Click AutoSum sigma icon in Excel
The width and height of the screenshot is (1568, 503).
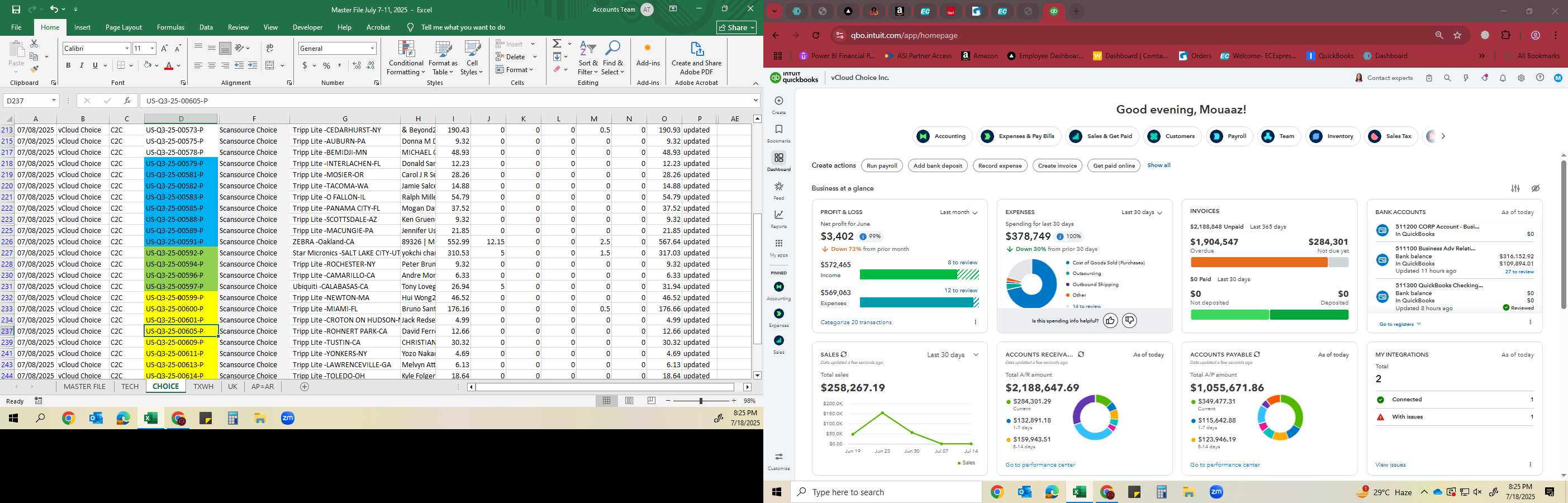557,44
